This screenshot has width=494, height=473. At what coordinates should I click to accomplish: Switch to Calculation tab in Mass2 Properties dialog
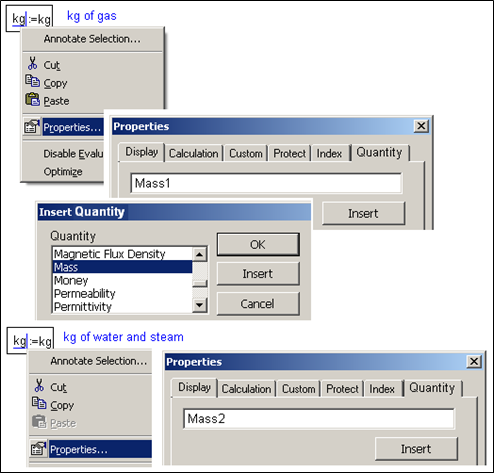click(x=246, y=389)
